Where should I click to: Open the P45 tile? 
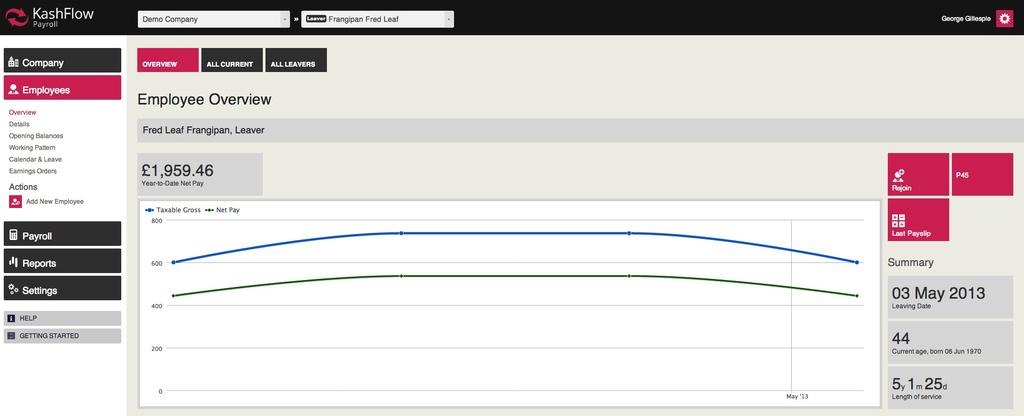(x=982, y=174)
